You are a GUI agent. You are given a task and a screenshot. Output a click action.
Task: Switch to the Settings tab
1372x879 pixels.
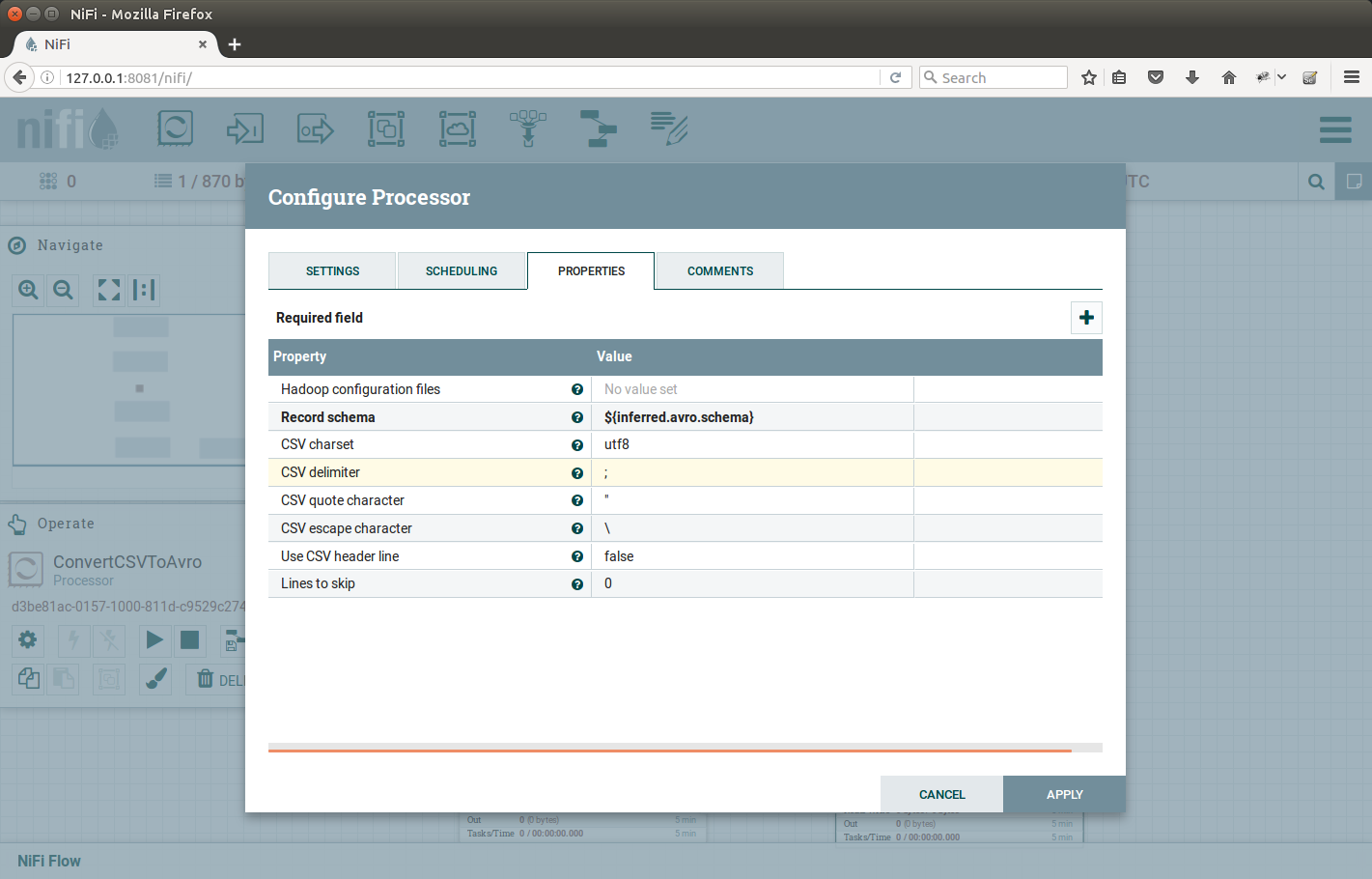[332, 271]
